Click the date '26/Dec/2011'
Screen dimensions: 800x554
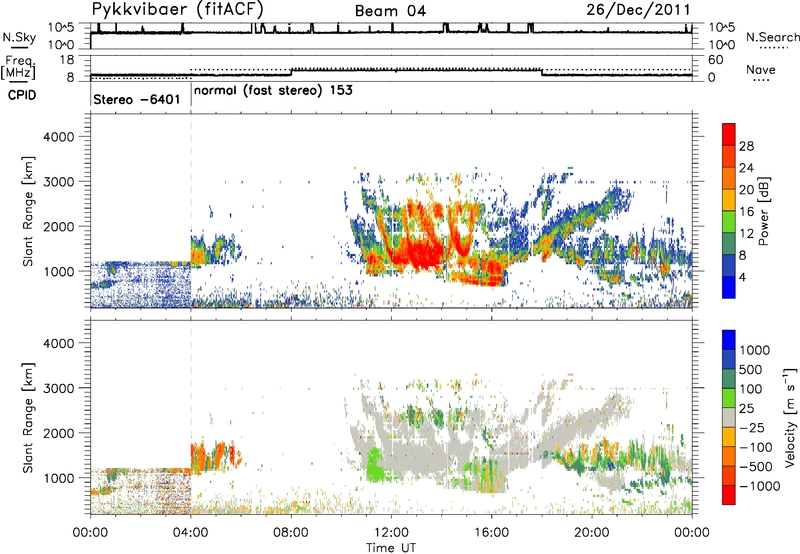click(x=638, y=9)
